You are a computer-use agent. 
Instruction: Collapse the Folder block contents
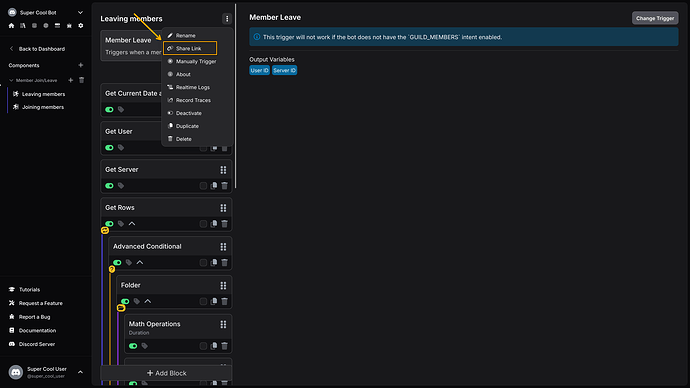coord(148,301)
